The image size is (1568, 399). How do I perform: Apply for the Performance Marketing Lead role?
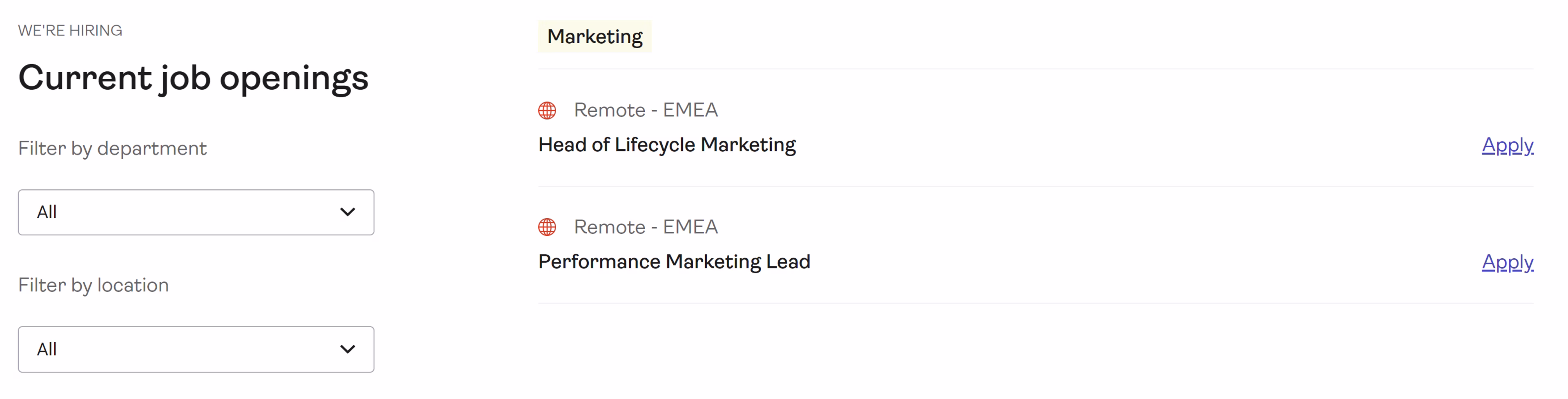coord(1507,262)
